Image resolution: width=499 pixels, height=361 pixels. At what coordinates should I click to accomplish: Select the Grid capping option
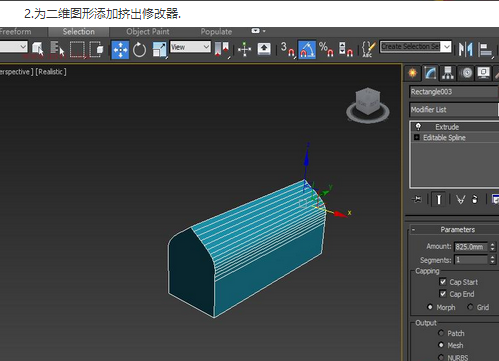[470, 307]
